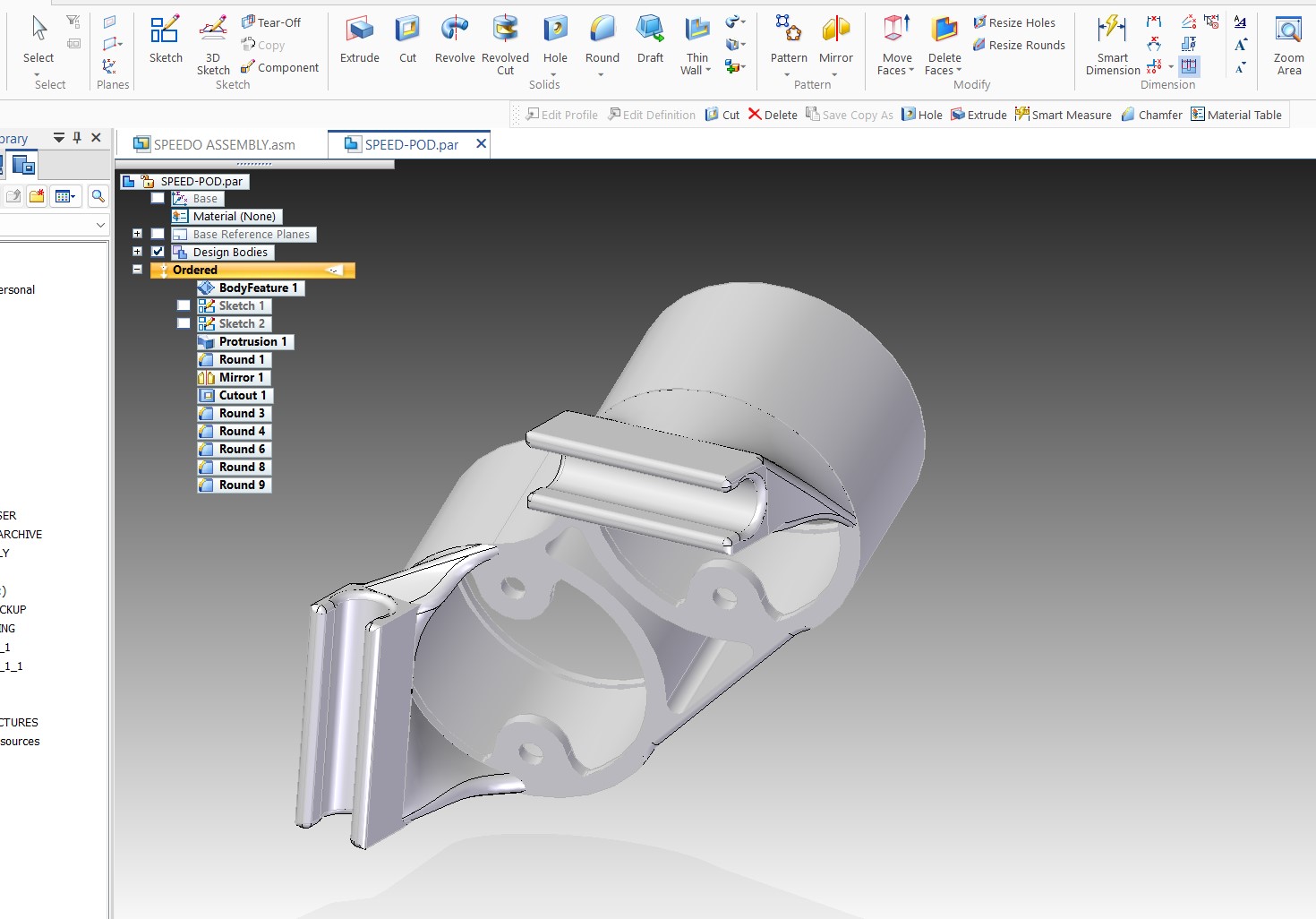
Task: Select the Extrude tool in the ribbon
Action: [360, 40]
